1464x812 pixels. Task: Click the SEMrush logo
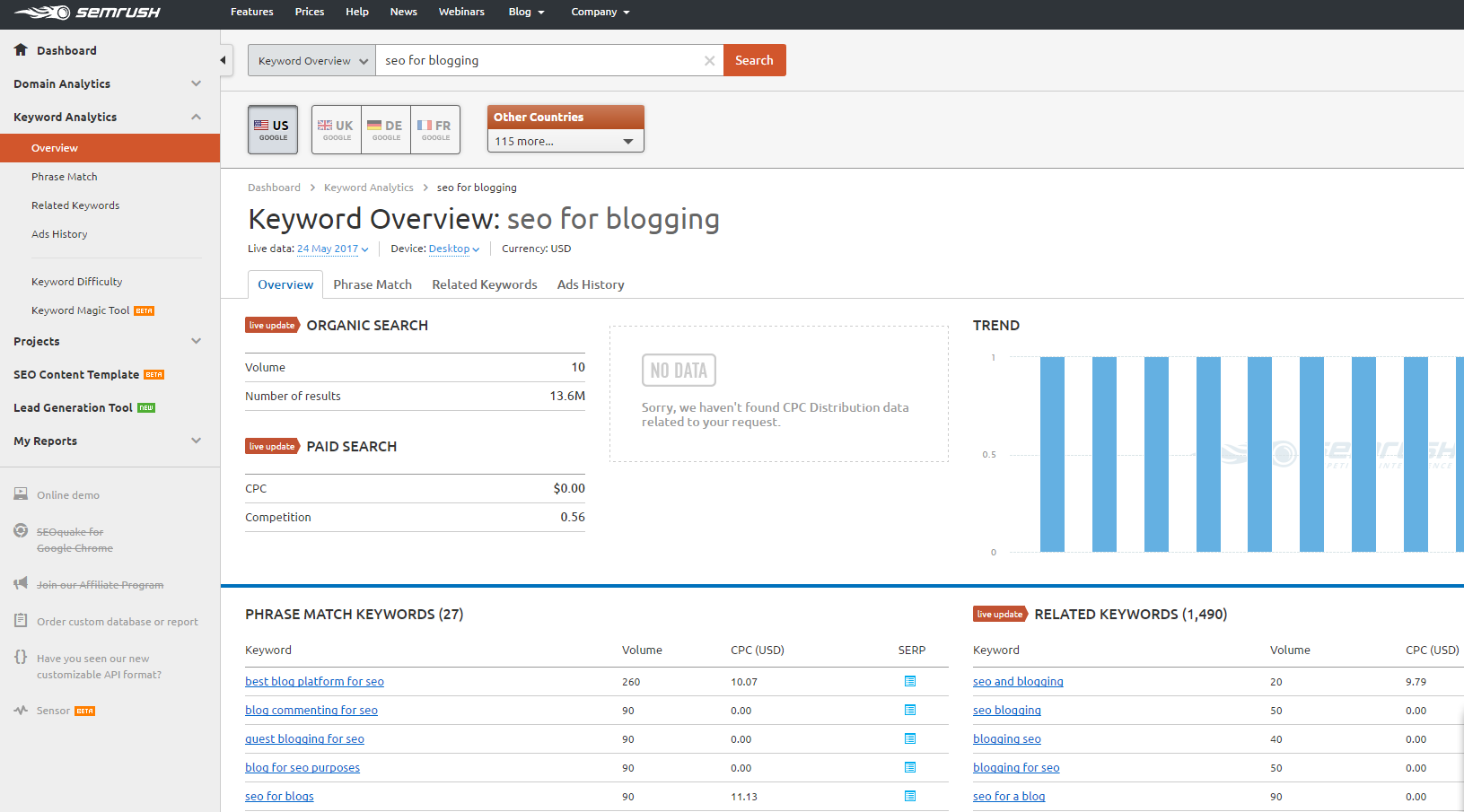pyautogui.click(x=87, y=13)
